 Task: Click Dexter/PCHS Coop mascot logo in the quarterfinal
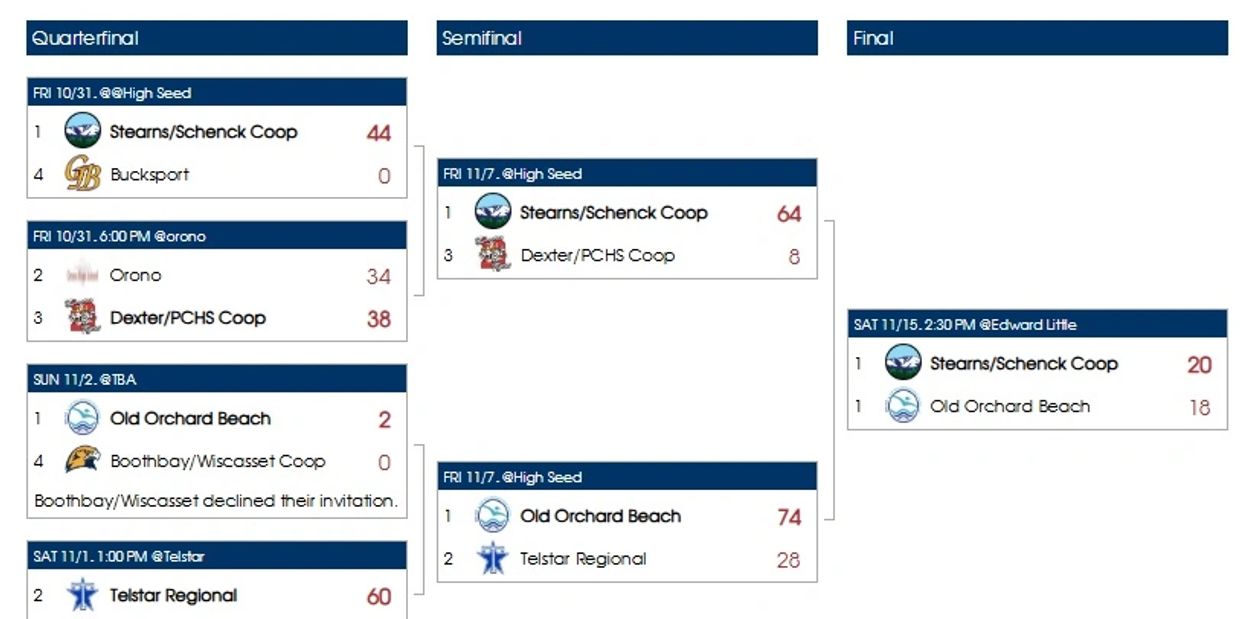click(x=83, y=317)
